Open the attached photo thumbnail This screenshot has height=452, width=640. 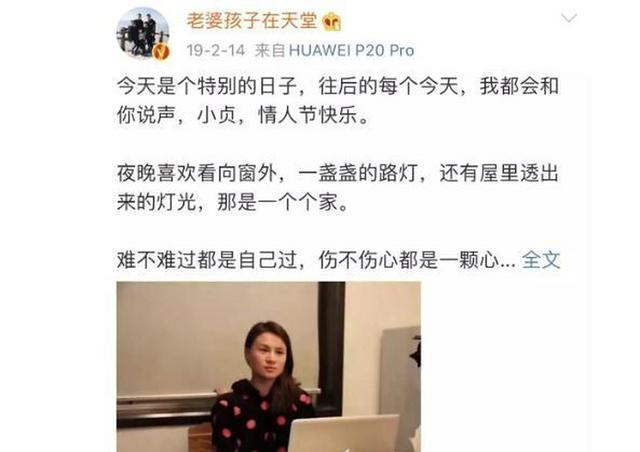point(269,367)
